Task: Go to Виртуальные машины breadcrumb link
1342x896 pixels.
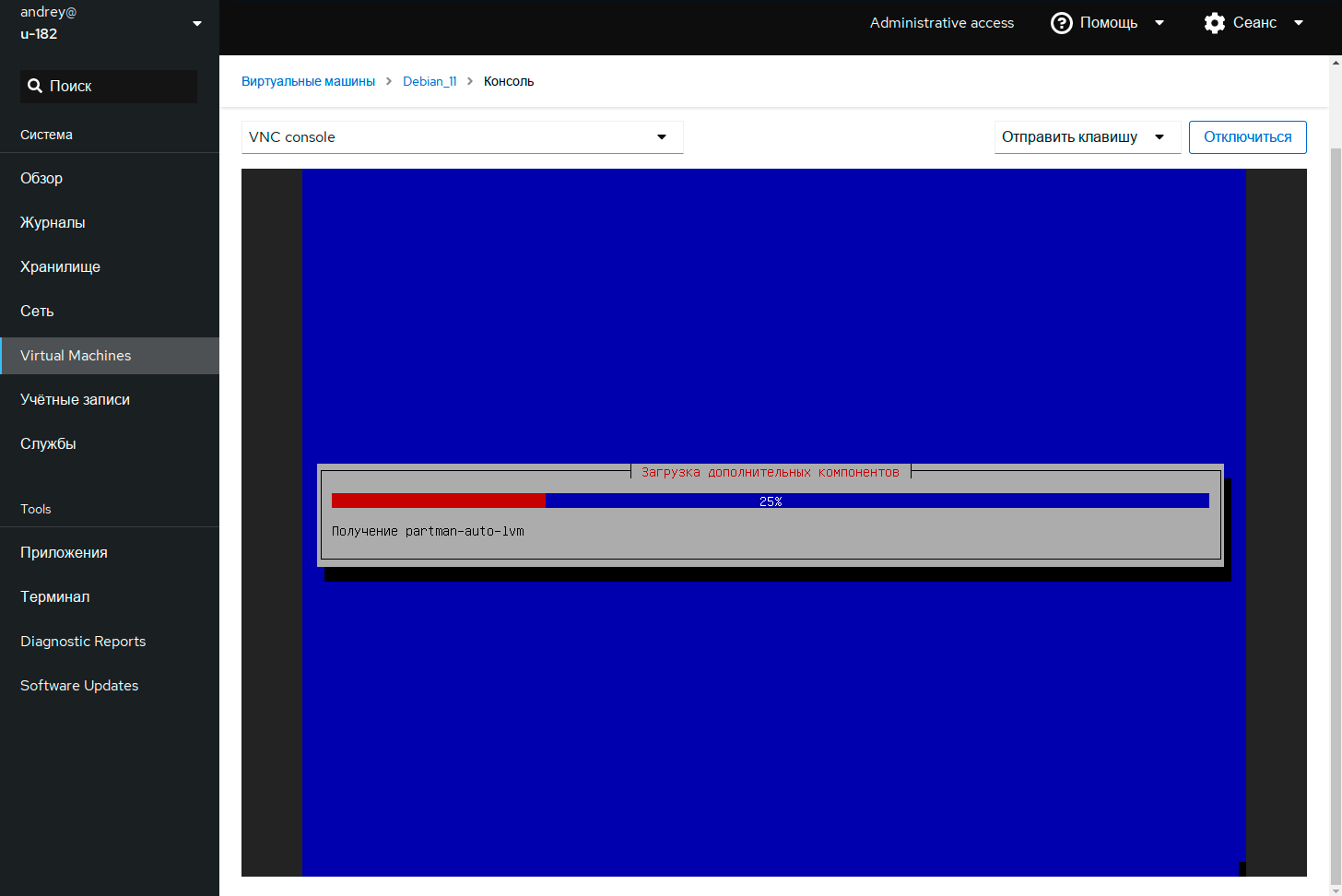Action: pos(308,81)
